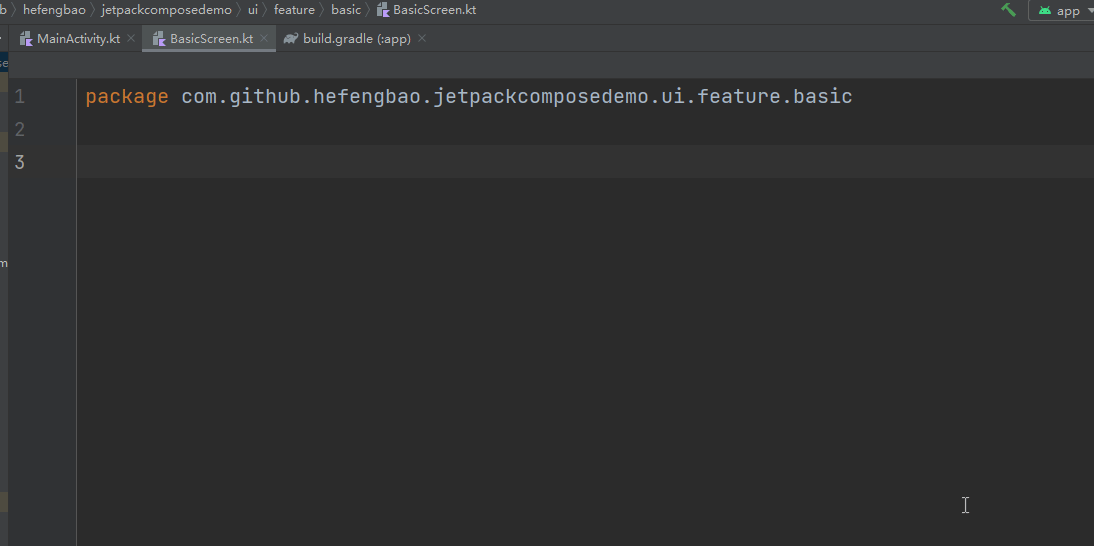Open the basic folder breadcrumb
Image resolution: width=1094 pixels, height=546 pixels.
coord(346,10)
